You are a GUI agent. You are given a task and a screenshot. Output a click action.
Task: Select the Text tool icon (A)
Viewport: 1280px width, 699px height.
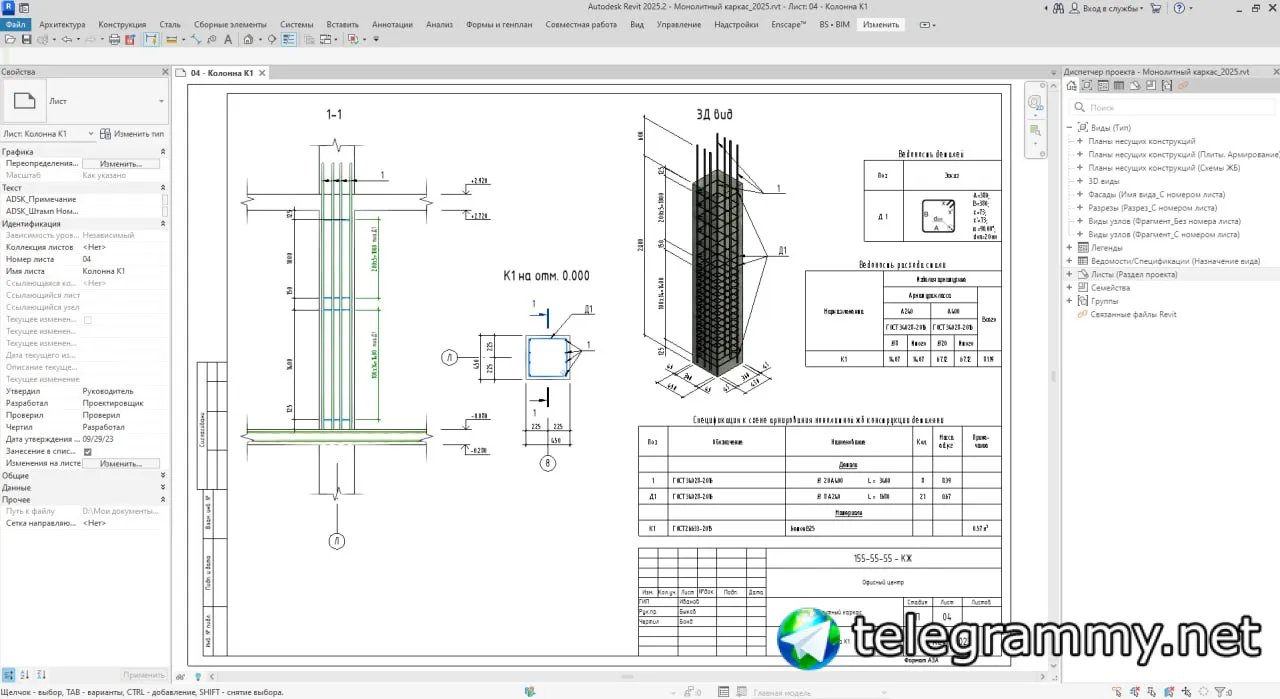pyautogui.click(x=228, y=39)
